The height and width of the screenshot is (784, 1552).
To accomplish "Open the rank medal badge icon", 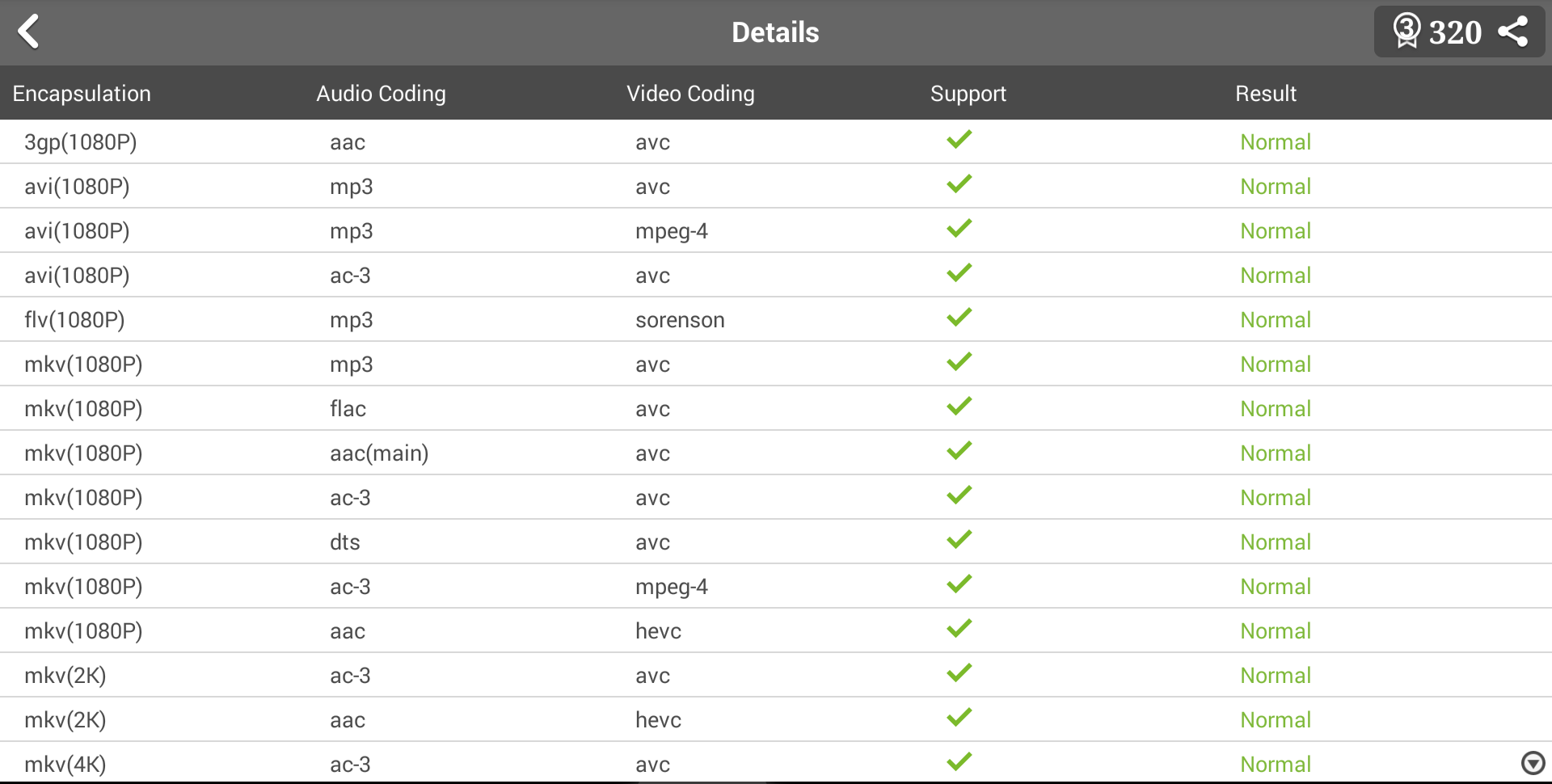I will tap(1406, 32).
